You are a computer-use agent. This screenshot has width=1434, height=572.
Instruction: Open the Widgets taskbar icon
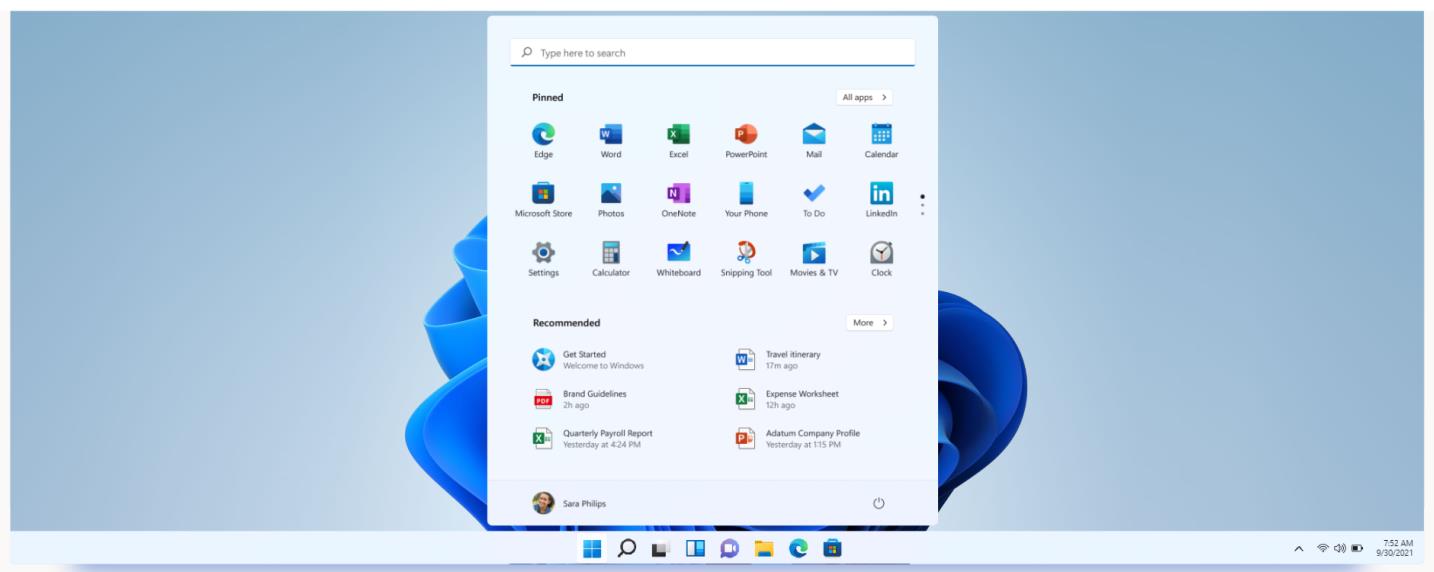pyautogui.click(x=695, y=548)
